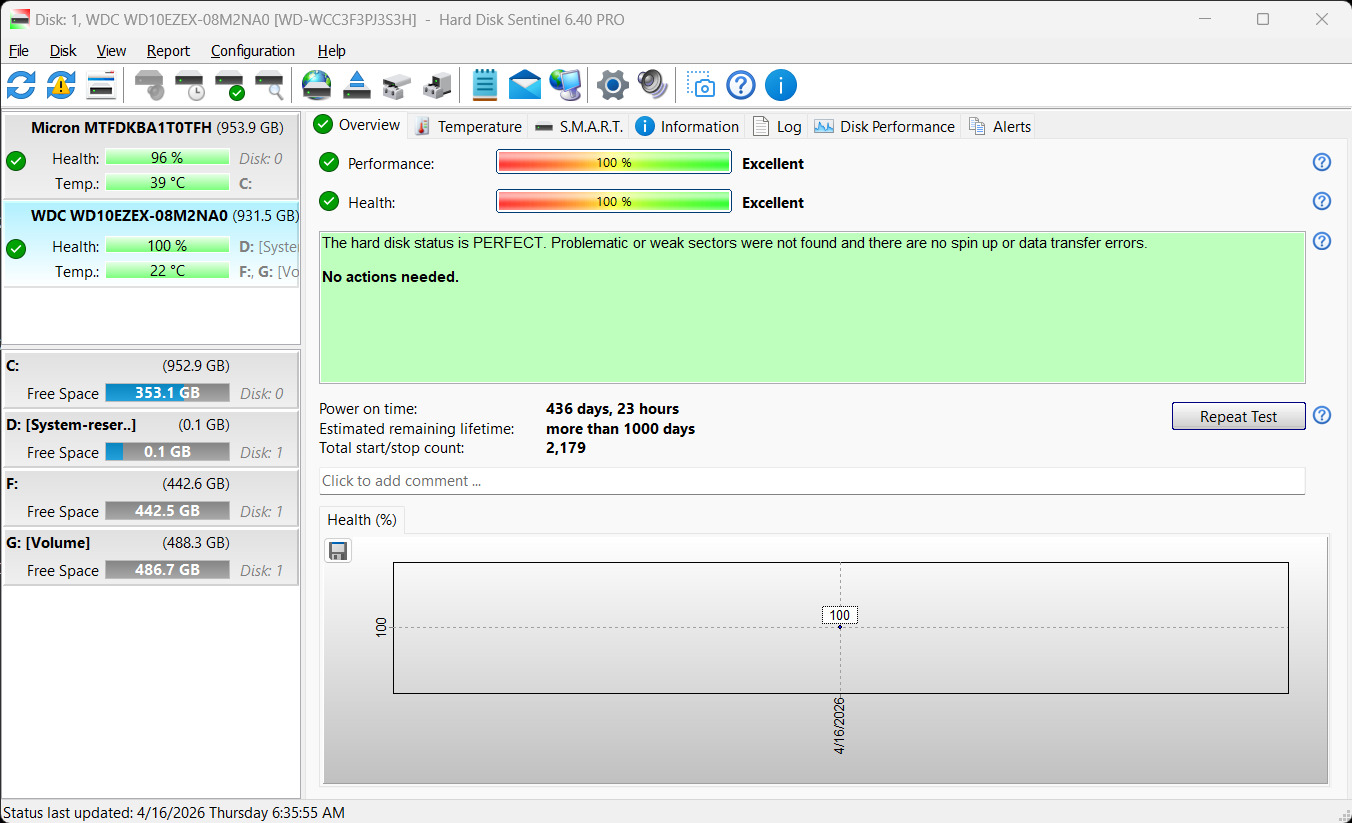Click the gray disk with speaker icon
Screen dimensions: 1352x823
pos(150,85)
